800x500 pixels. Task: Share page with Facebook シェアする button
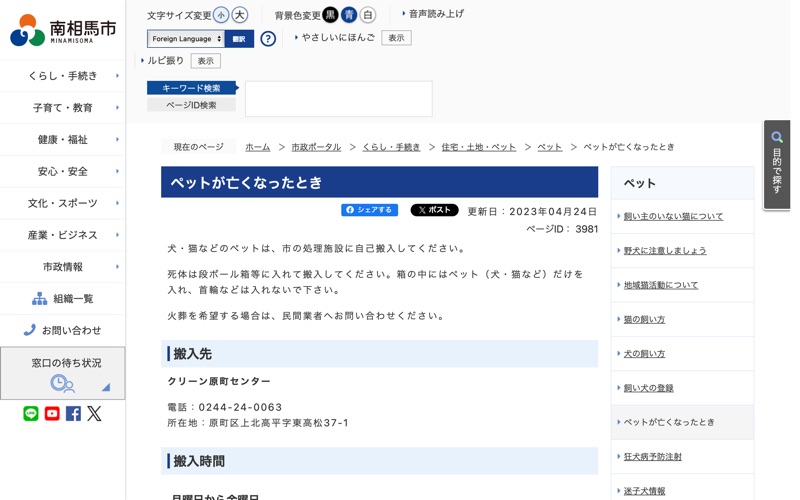pyautogui.click(x=369, y=210)
